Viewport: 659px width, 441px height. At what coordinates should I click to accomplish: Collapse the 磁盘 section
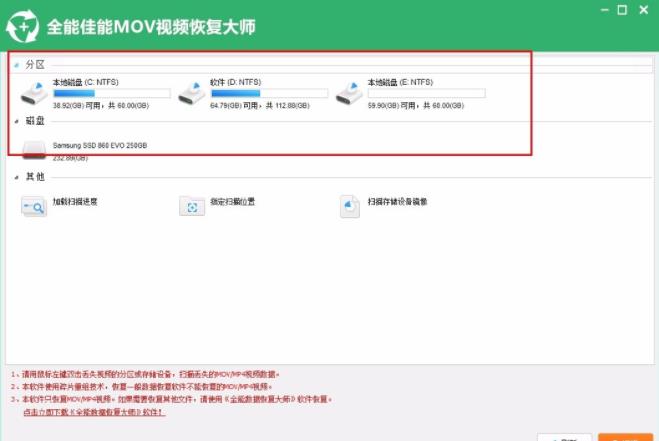point(16,121)
